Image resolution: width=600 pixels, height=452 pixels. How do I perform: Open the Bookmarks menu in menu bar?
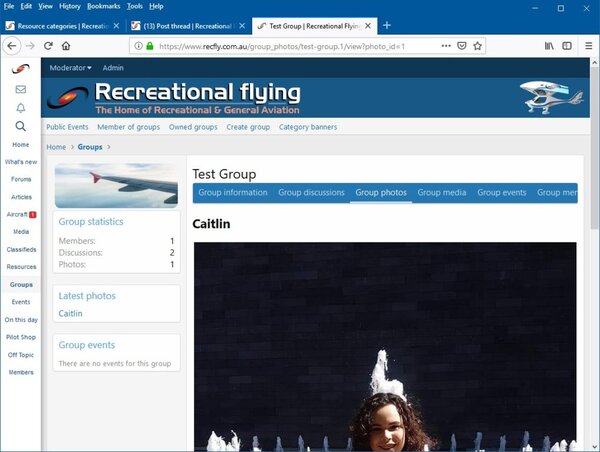[x=103, y=6]
